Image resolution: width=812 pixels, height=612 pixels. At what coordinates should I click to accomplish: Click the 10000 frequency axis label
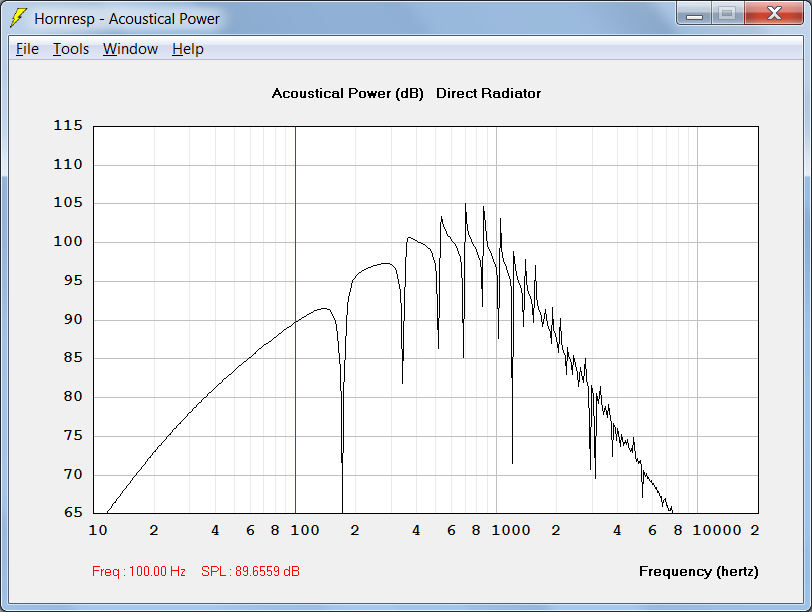pos(717,530)
